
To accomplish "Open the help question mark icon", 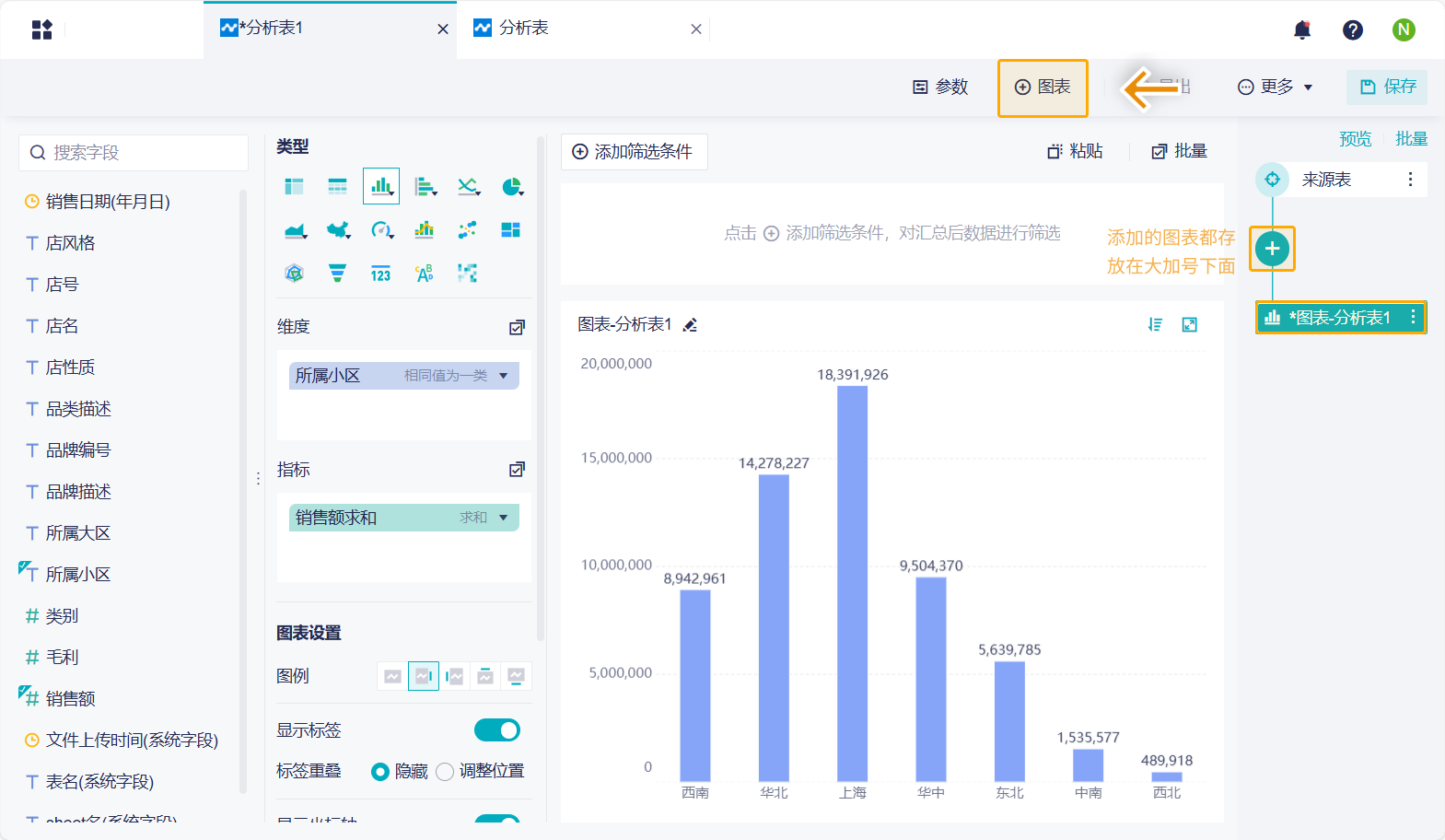I will (x=1353, y=29).
